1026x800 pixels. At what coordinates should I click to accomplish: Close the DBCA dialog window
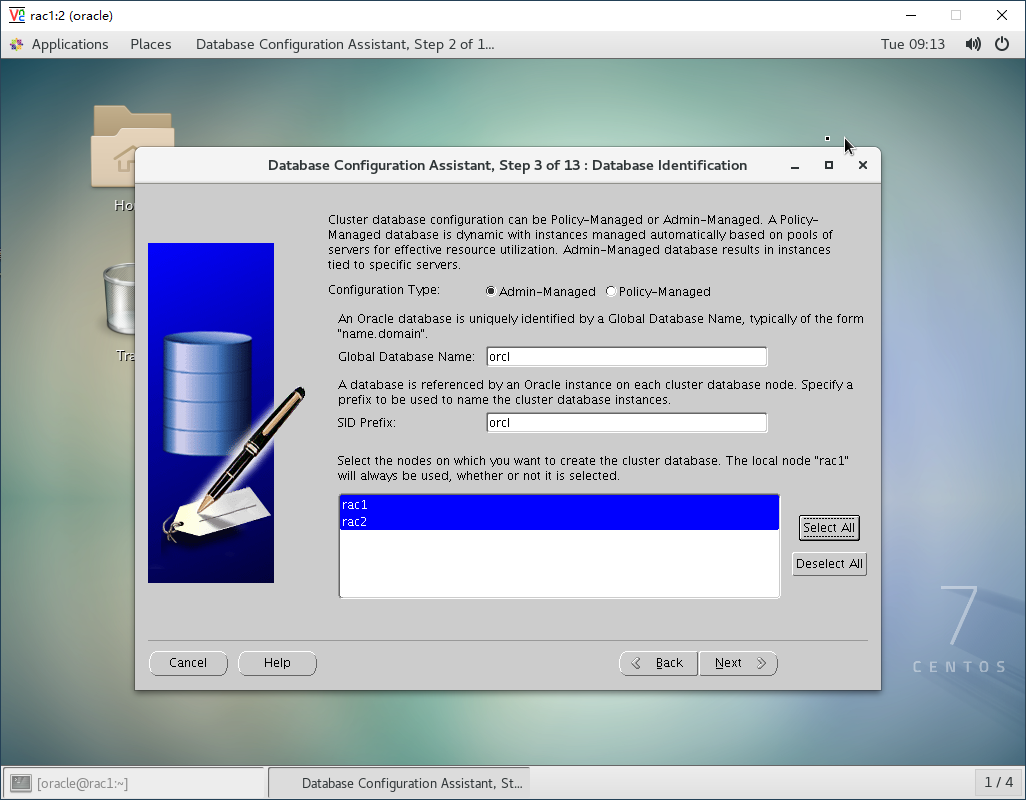point(863,165)
